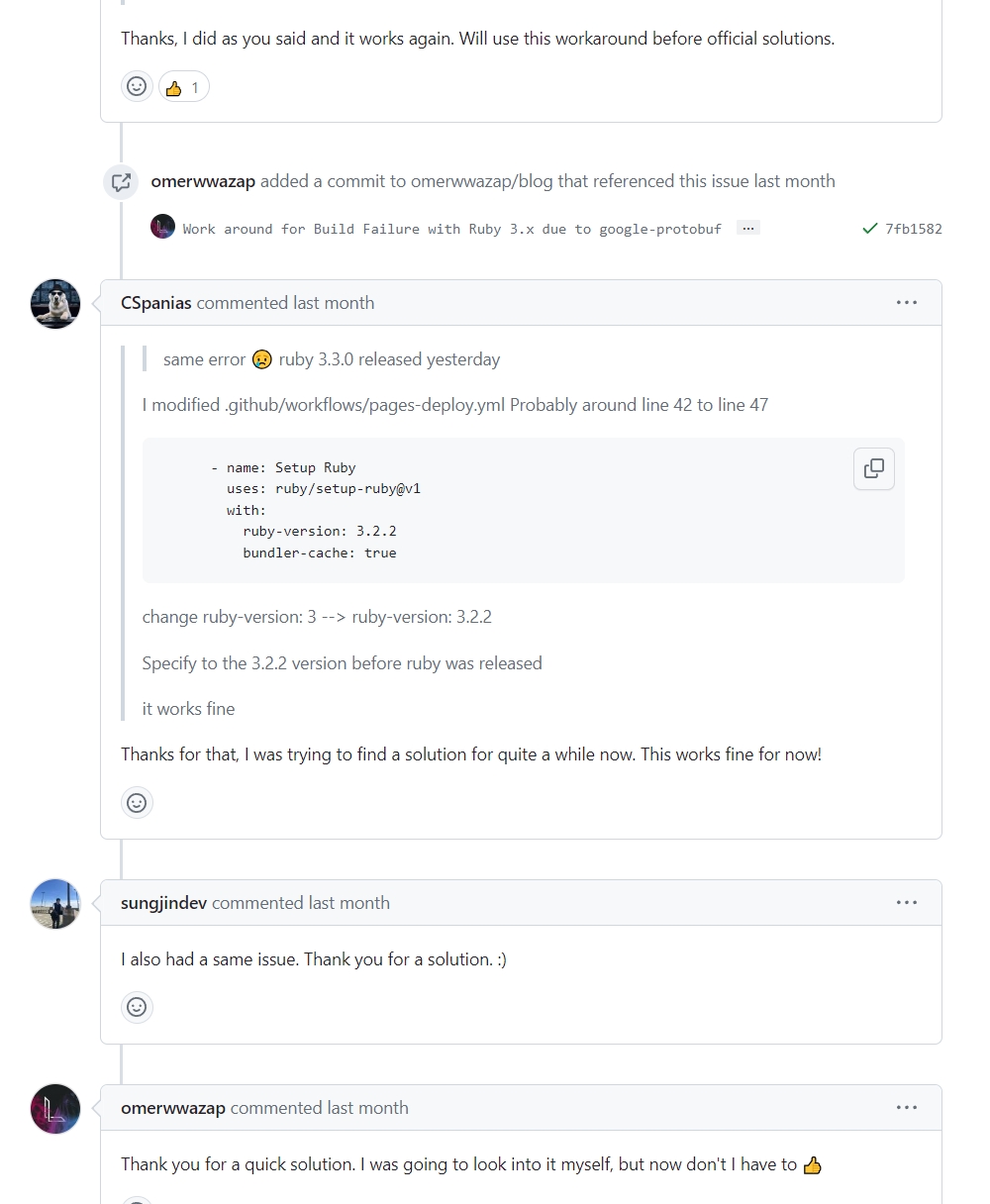Open omerwwazap comment options menu
Image resolution: width=990 pixels, height=1204 pixels.
click(906, 1108)
